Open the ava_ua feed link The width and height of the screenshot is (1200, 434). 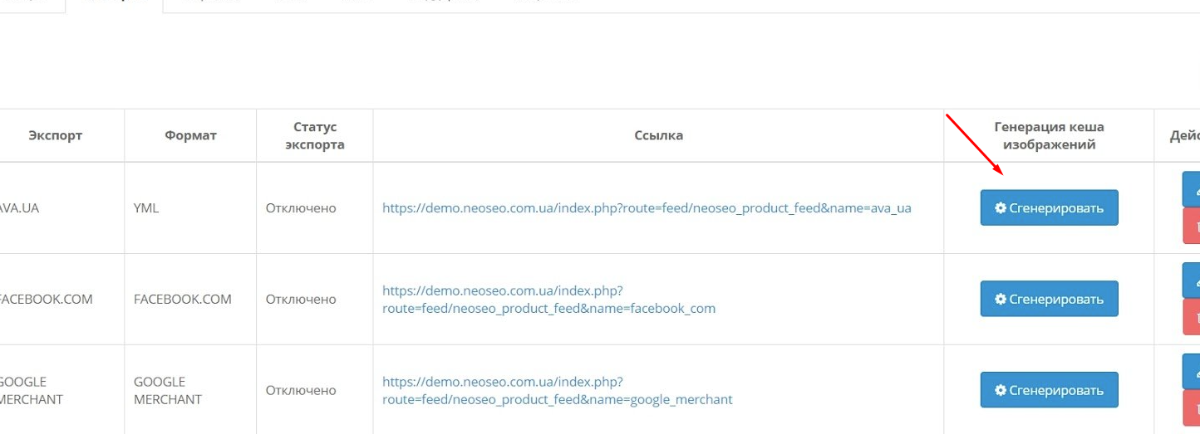(647, 208)
